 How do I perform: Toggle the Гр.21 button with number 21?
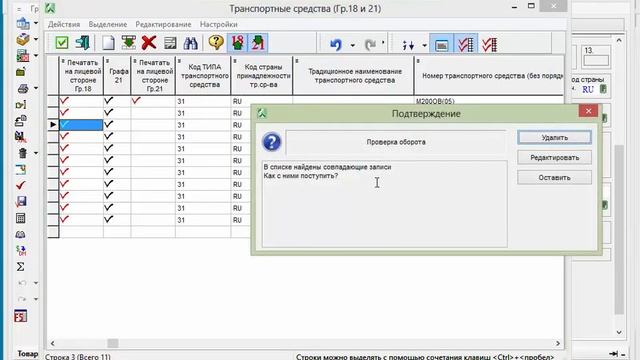[x=258, y=43]
